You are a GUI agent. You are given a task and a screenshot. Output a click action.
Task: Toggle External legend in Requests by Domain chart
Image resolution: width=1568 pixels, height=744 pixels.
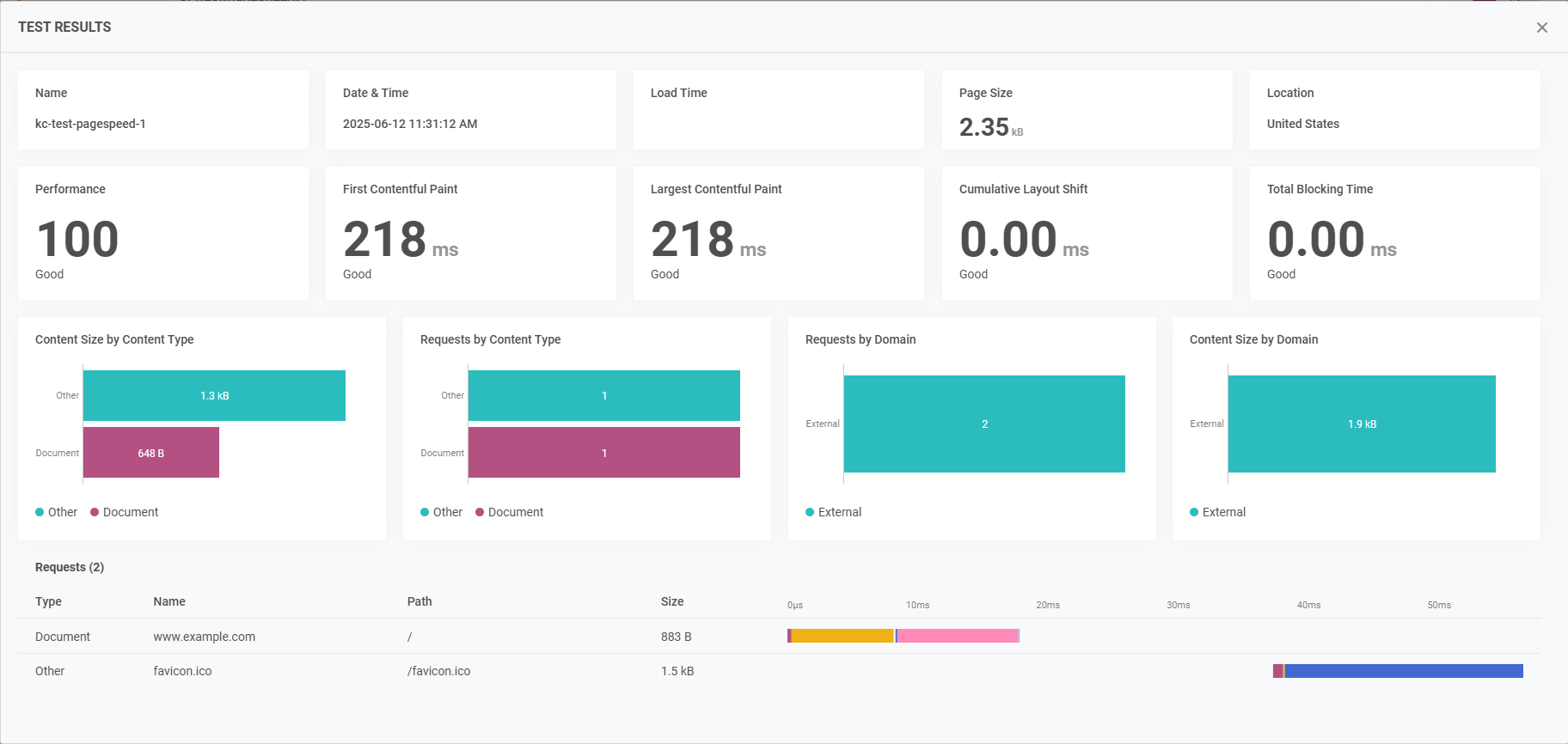833,512
